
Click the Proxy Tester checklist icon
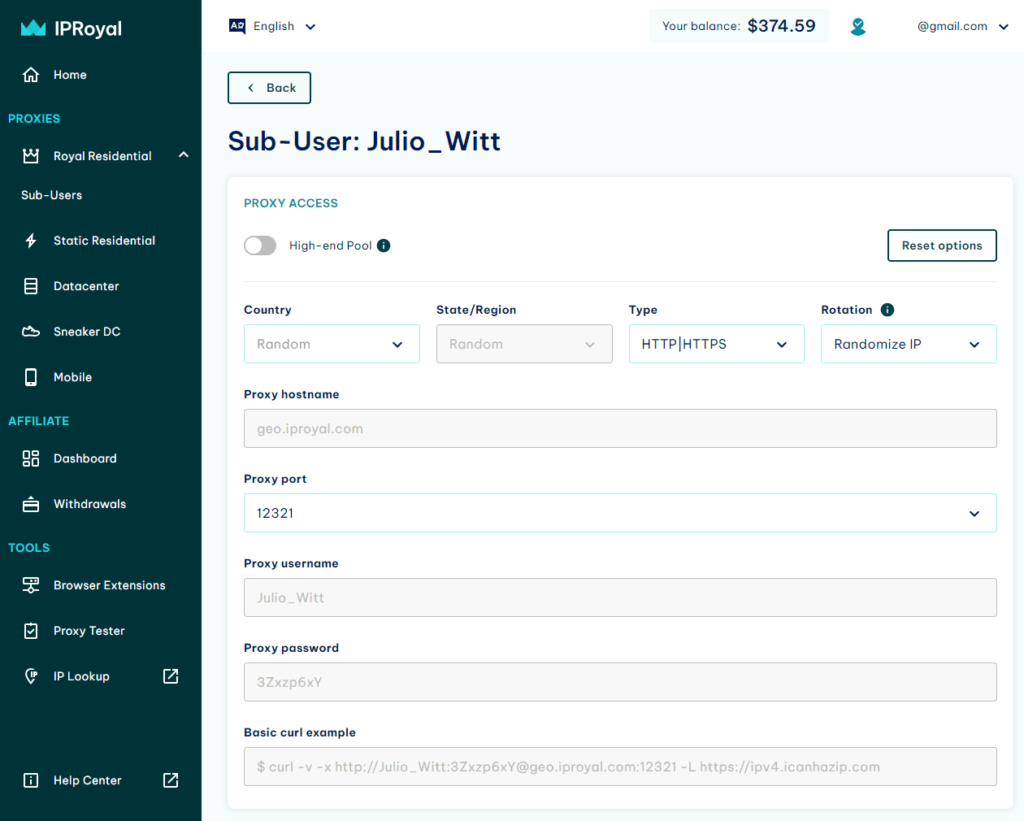[x=31, y=631]
